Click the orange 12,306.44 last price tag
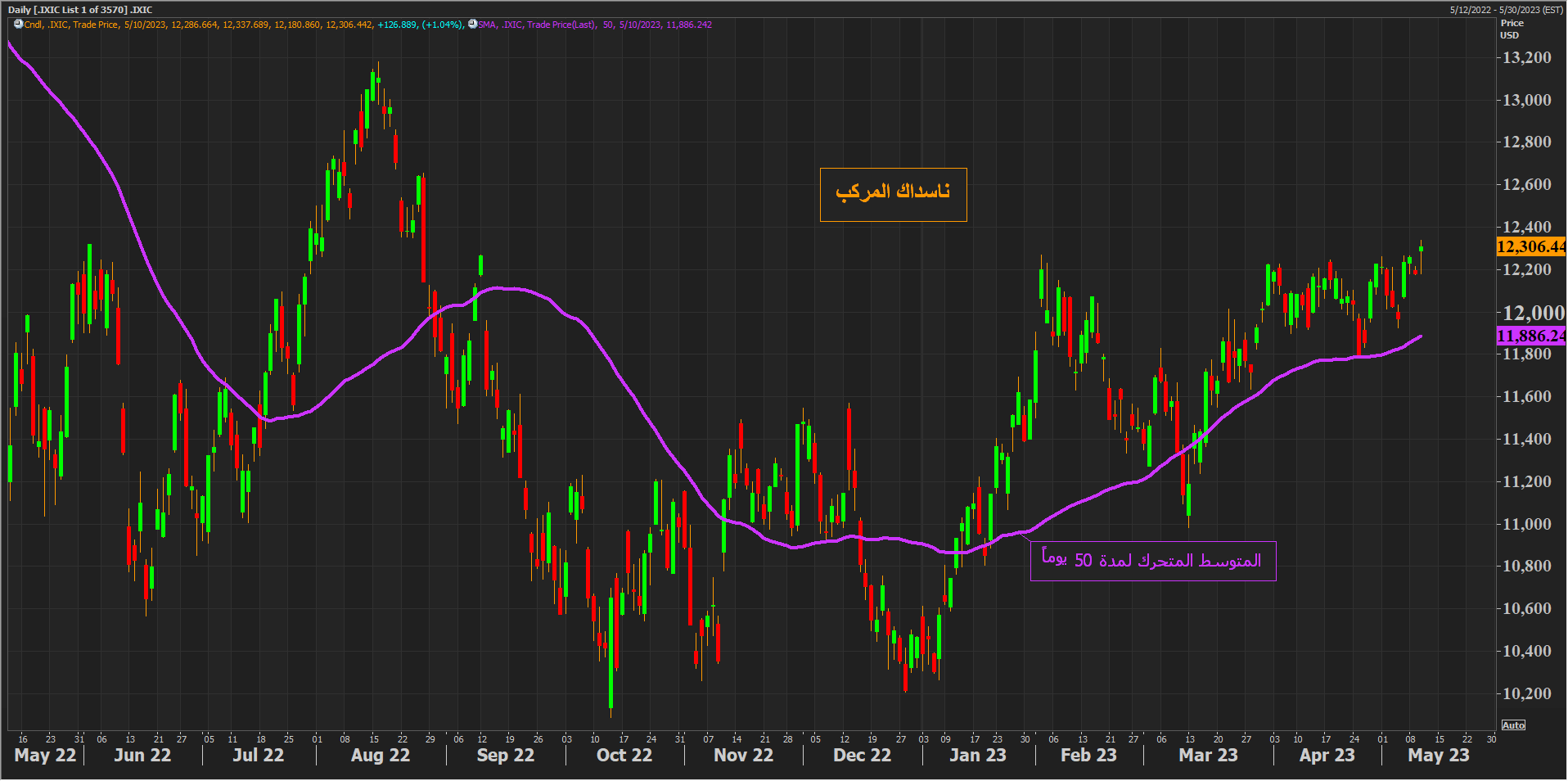This screenshot has width=1568, height=781. 1530,246
